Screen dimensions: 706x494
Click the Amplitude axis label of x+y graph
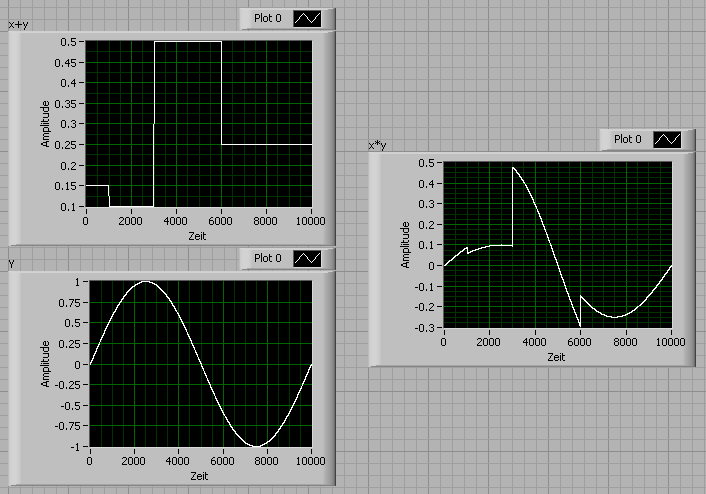pos(45,124)
